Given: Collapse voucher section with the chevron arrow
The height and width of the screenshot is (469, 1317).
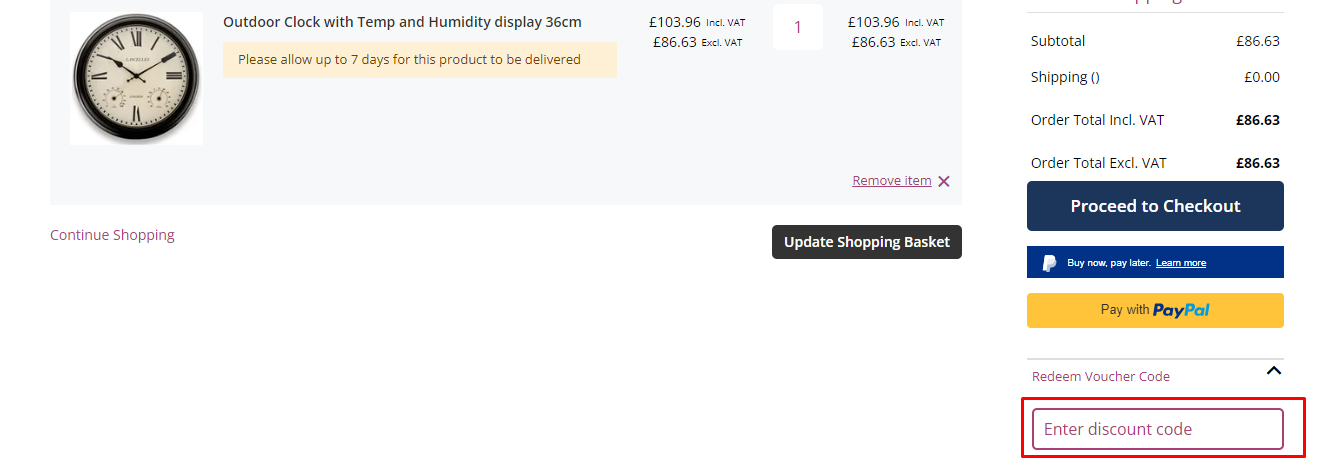Looking at the screenshot, I should [1273, 371].
